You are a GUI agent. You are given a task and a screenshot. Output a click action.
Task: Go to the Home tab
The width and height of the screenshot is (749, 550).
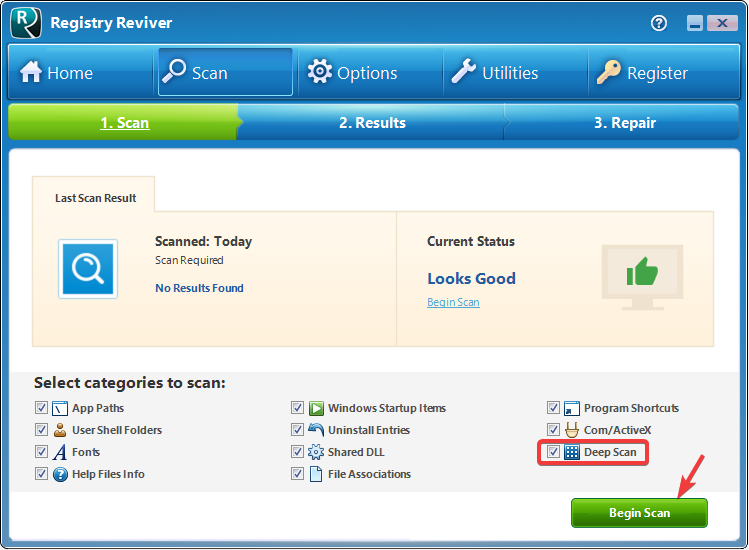(80, 73)
